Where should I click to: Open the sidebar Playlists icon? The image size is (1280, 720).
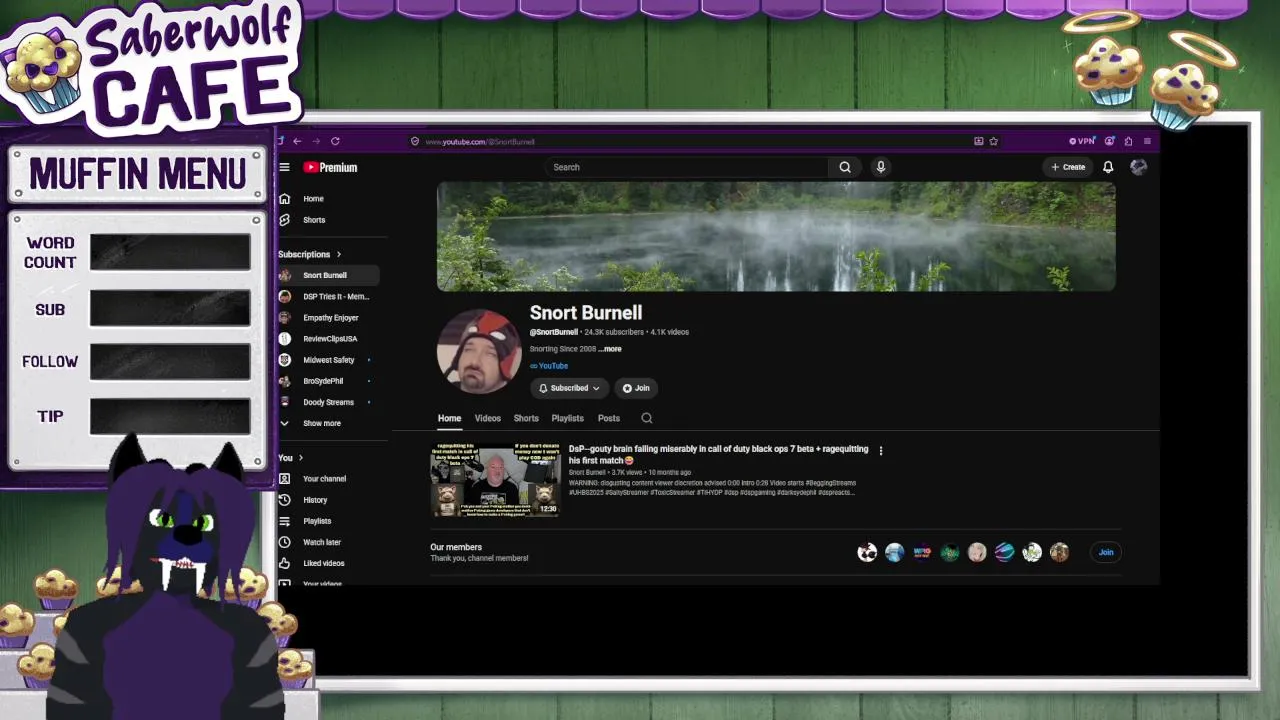coord(285,521)
